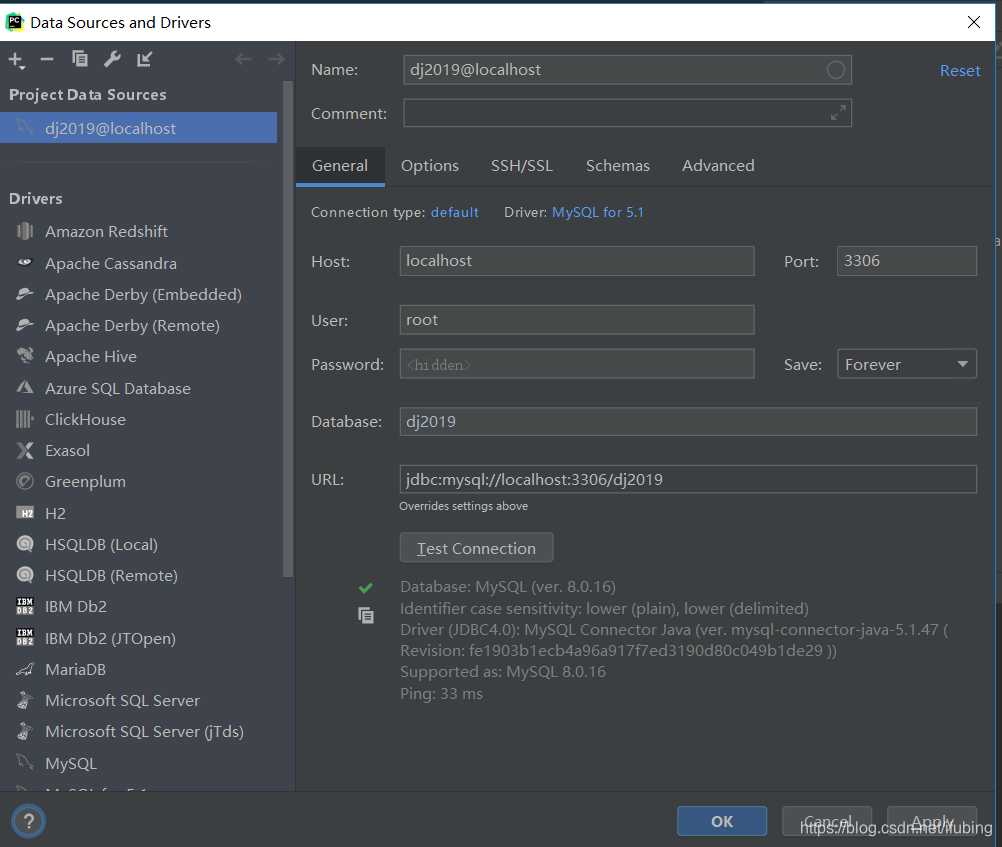Choose Apache Derby (Embedded) driver
The width and height of the screenshot is (1002, 847).
click(x=139, y=295)
